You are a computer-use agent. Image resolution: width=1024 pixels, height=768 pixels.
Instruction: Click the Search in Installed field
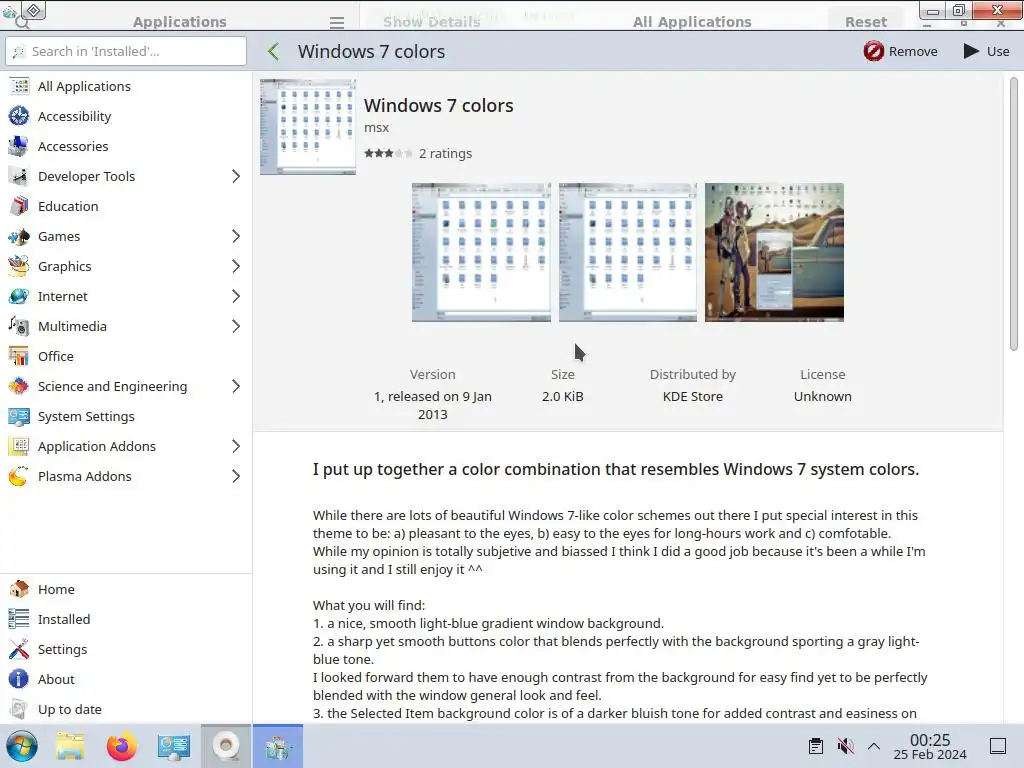126,51
